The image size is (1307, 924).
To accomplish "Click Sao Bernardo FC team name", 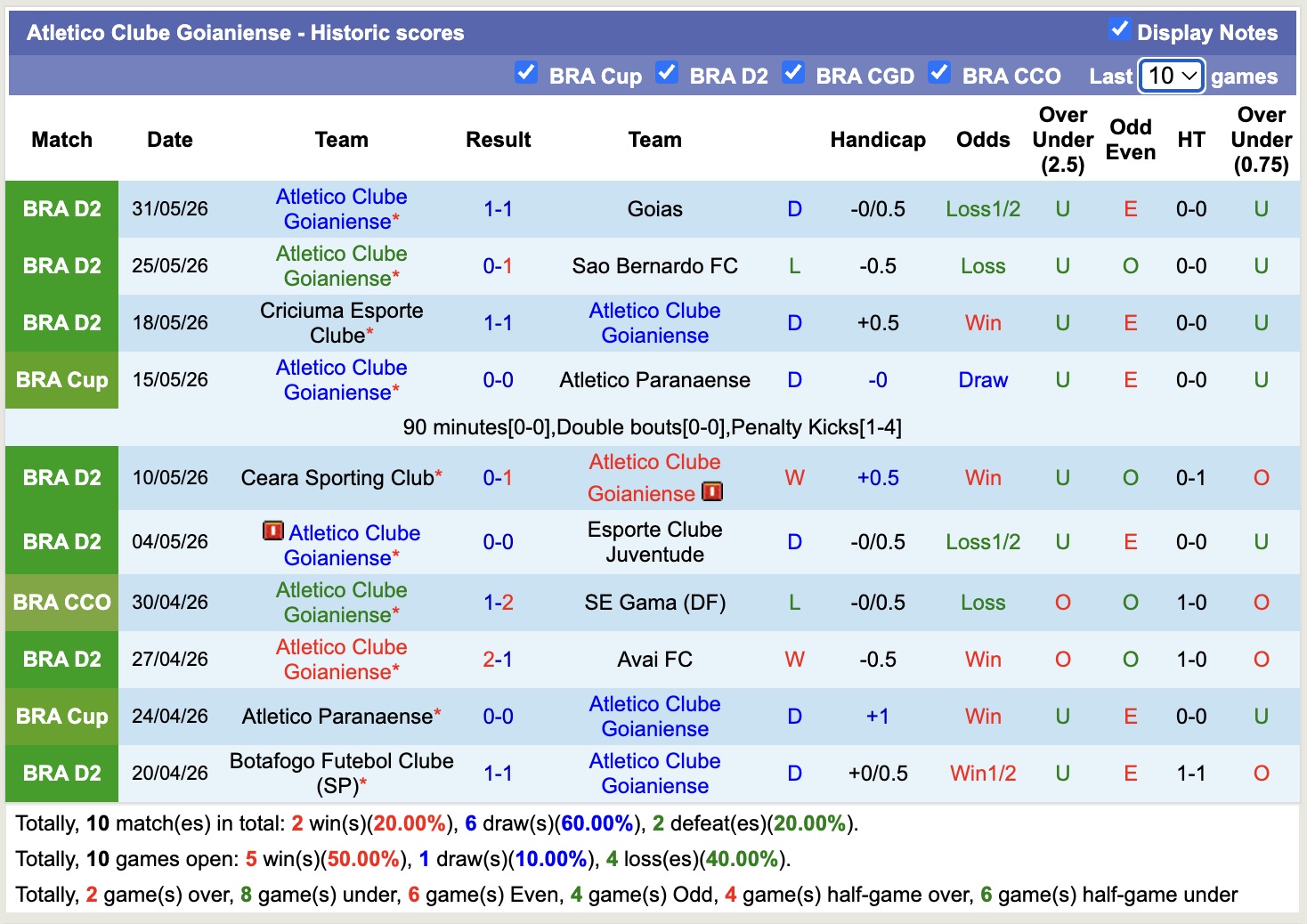I will pos(654,266).
